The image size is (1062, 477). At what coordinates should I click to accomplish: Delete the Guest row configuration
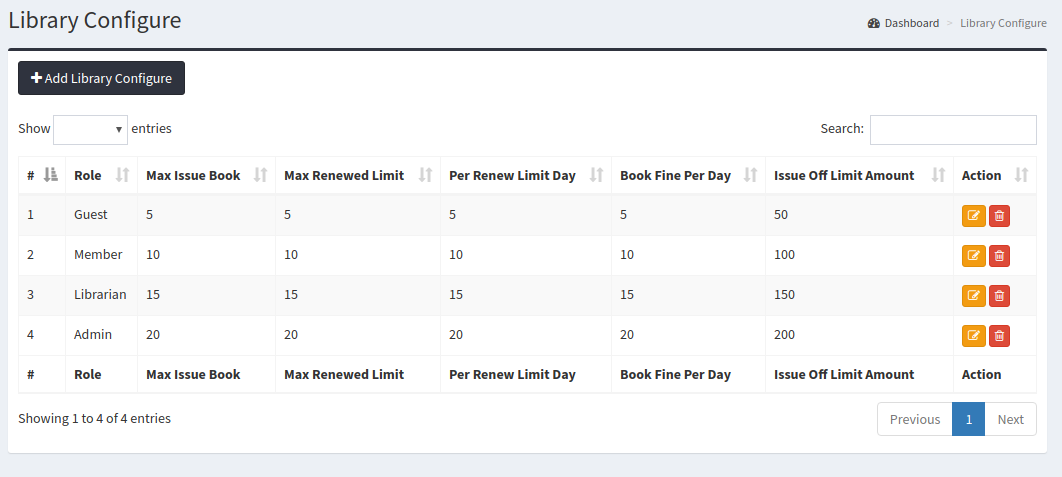click(x=999, y=216)
